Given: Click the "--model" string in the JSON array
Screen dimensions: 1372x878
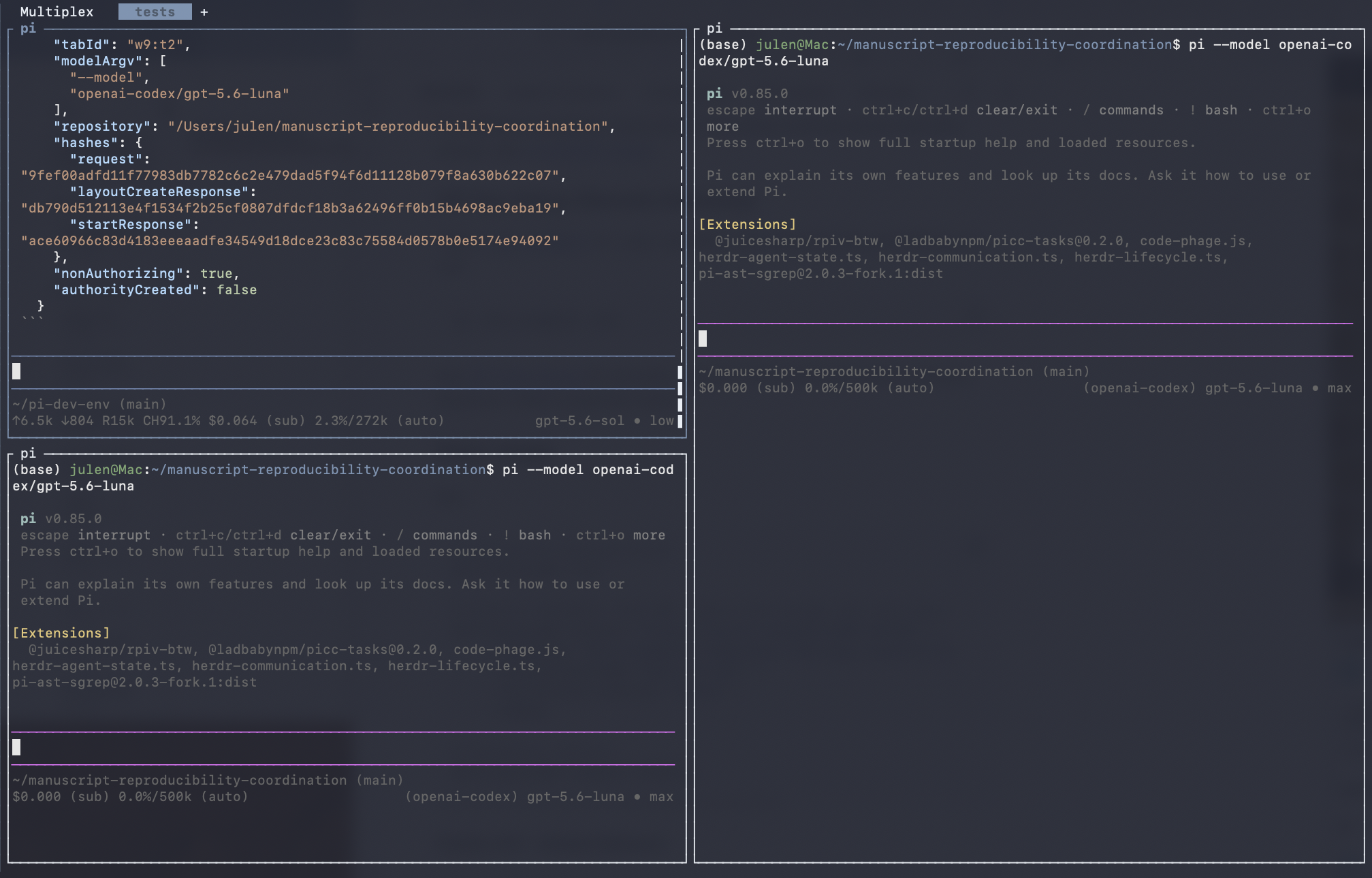Looking at the screenshot, I should [106, 77].
